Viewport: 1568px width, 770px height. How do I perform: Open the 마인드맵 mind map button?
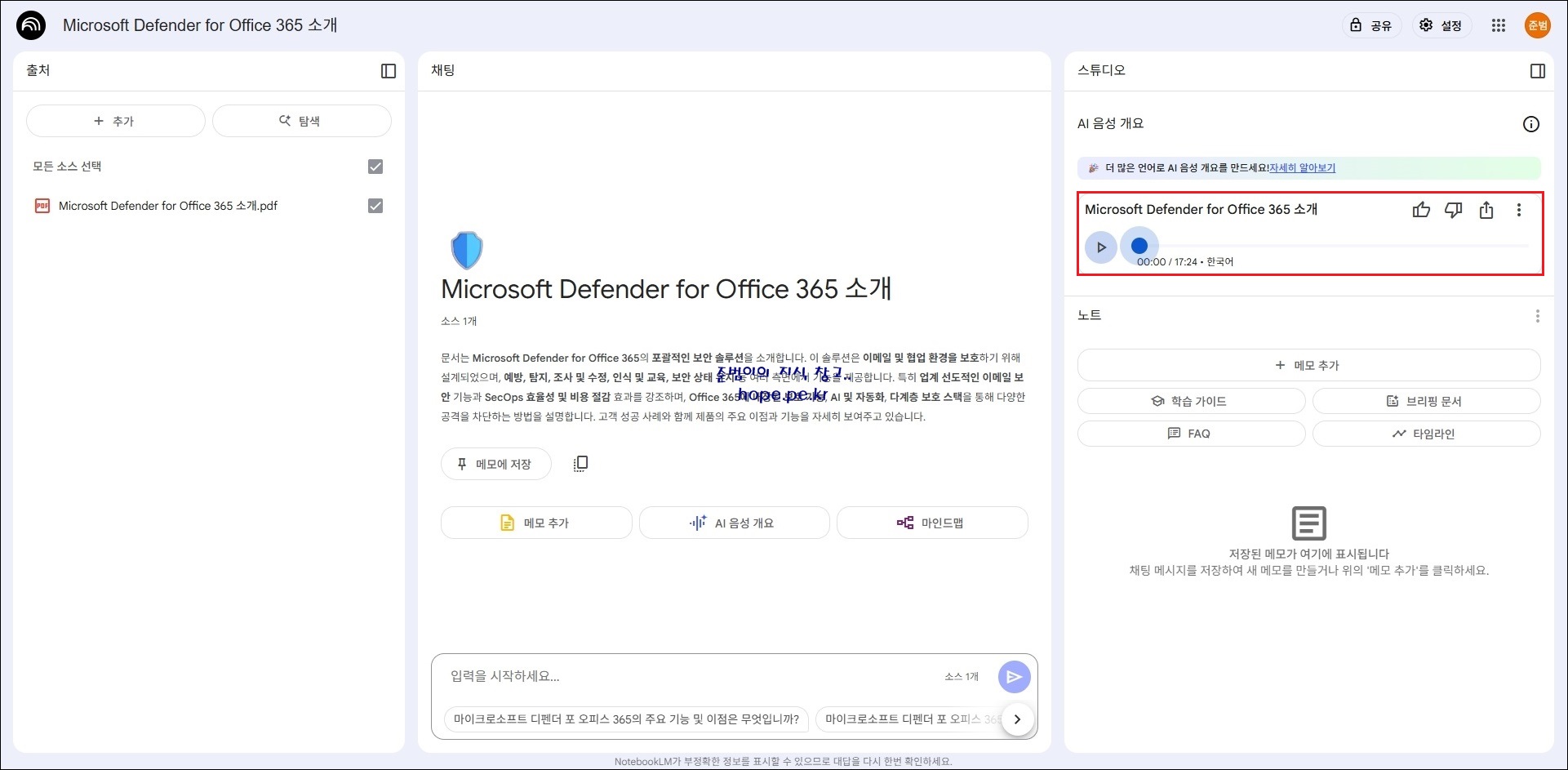point(932,523)
